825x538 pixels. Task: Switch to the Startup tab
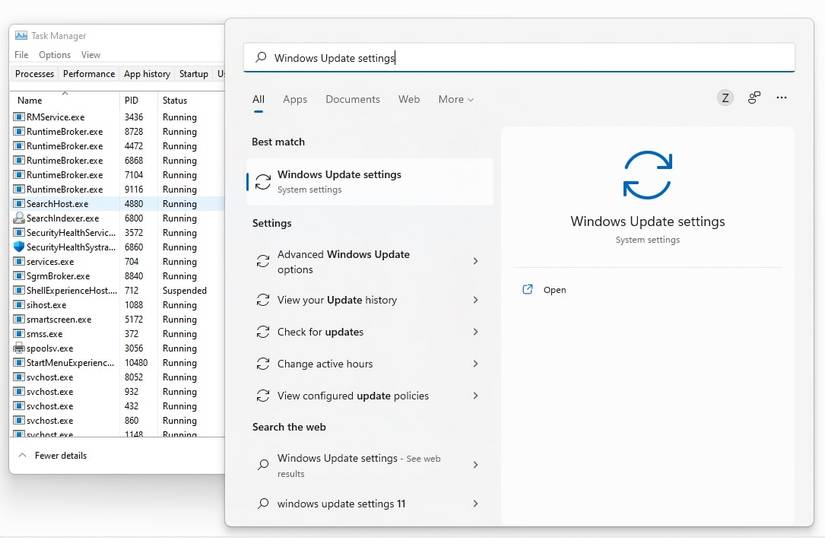tap(194, 74)
